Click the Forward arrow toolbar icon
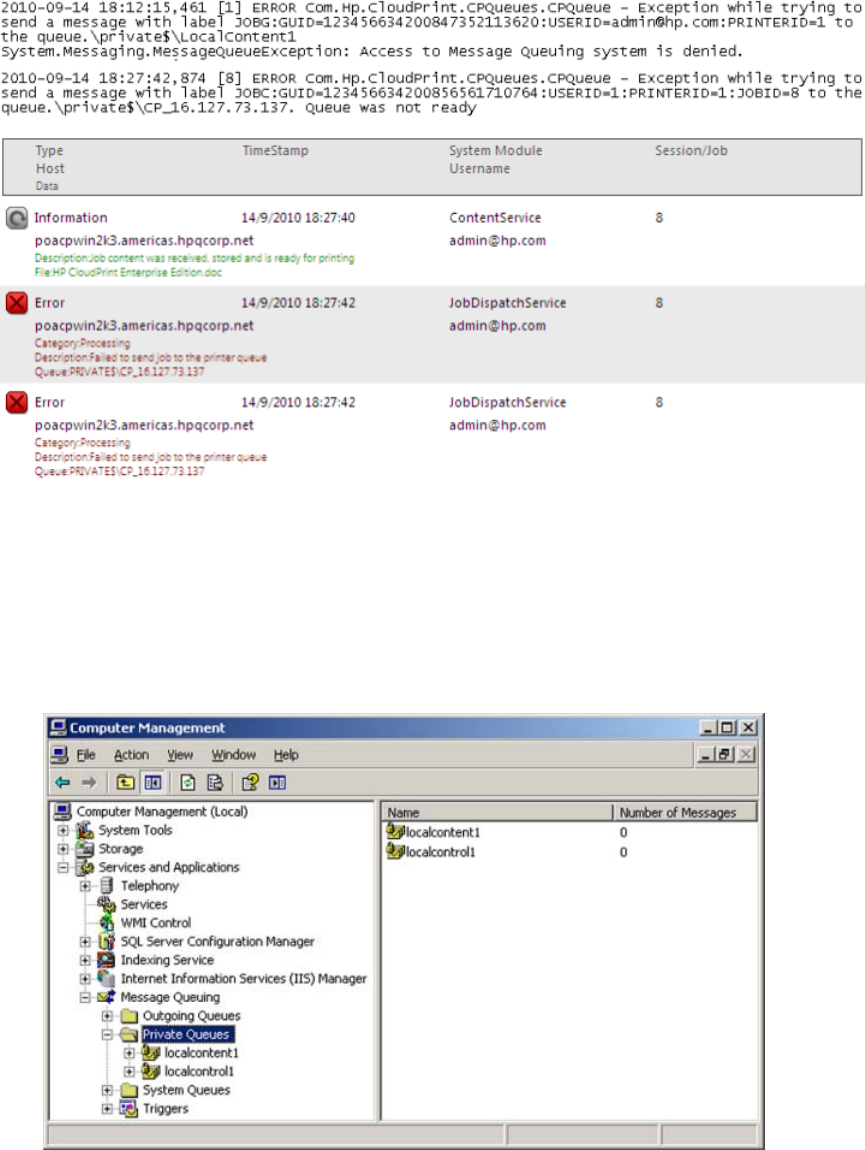Image resolution: width=865 pixels, height=1150 pixels. (89, 783)
